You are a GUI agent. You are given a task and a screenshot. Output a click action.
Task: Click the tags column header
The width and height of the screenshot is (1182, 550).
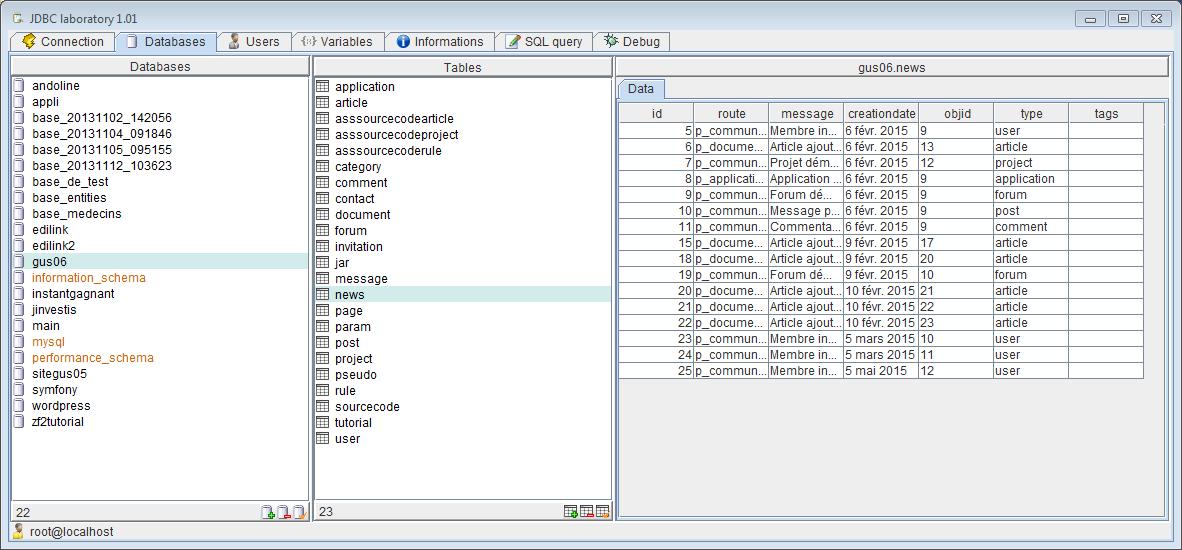pyautogui.click(x=1106, y=113)
